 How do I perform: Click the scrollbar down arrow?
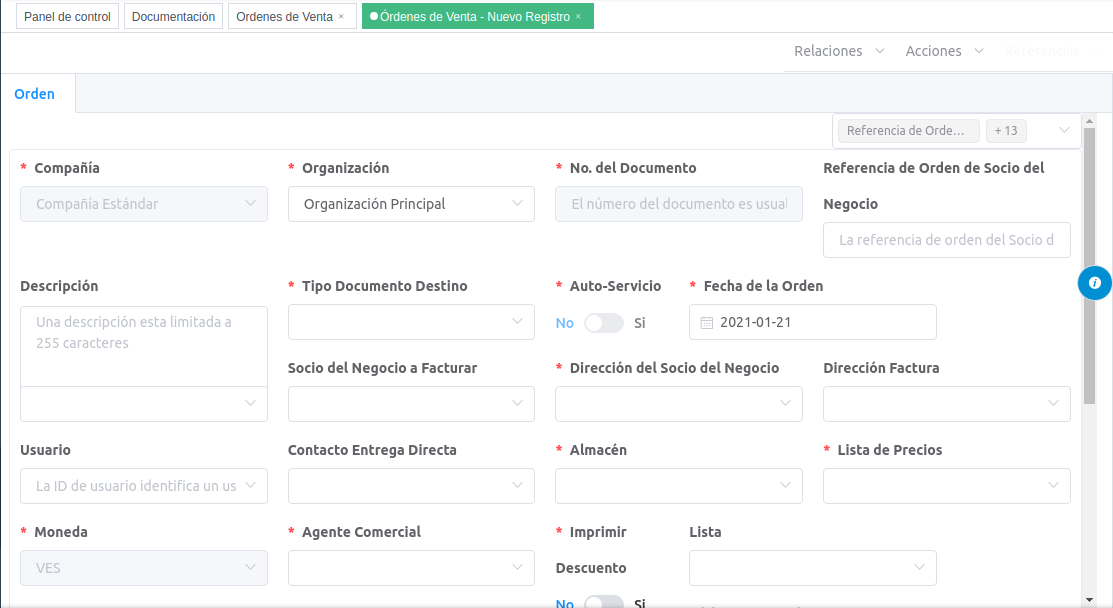pos(1089,599)
